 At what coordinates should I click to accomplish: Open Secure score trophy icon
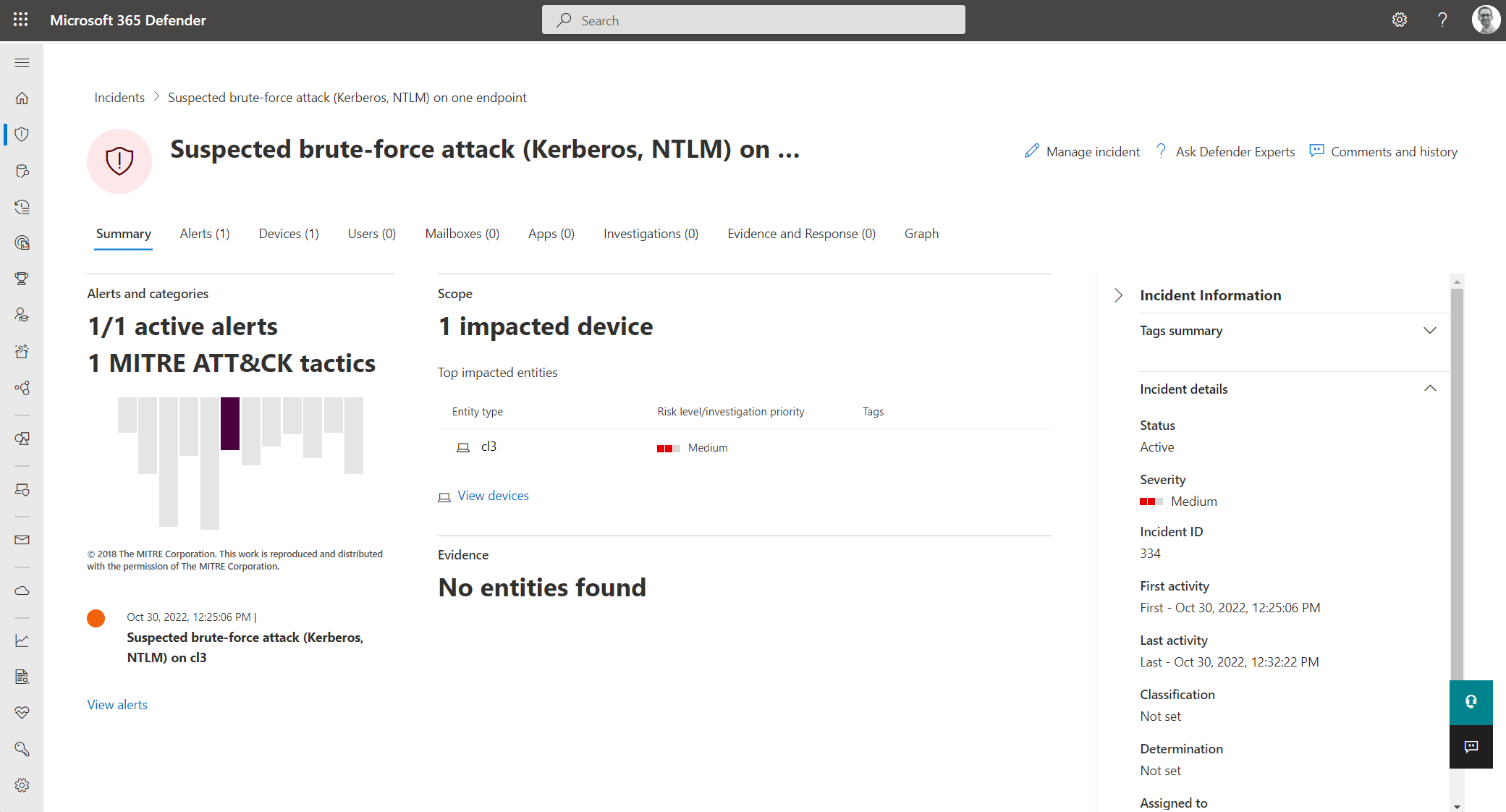click(x=22, y=279)
